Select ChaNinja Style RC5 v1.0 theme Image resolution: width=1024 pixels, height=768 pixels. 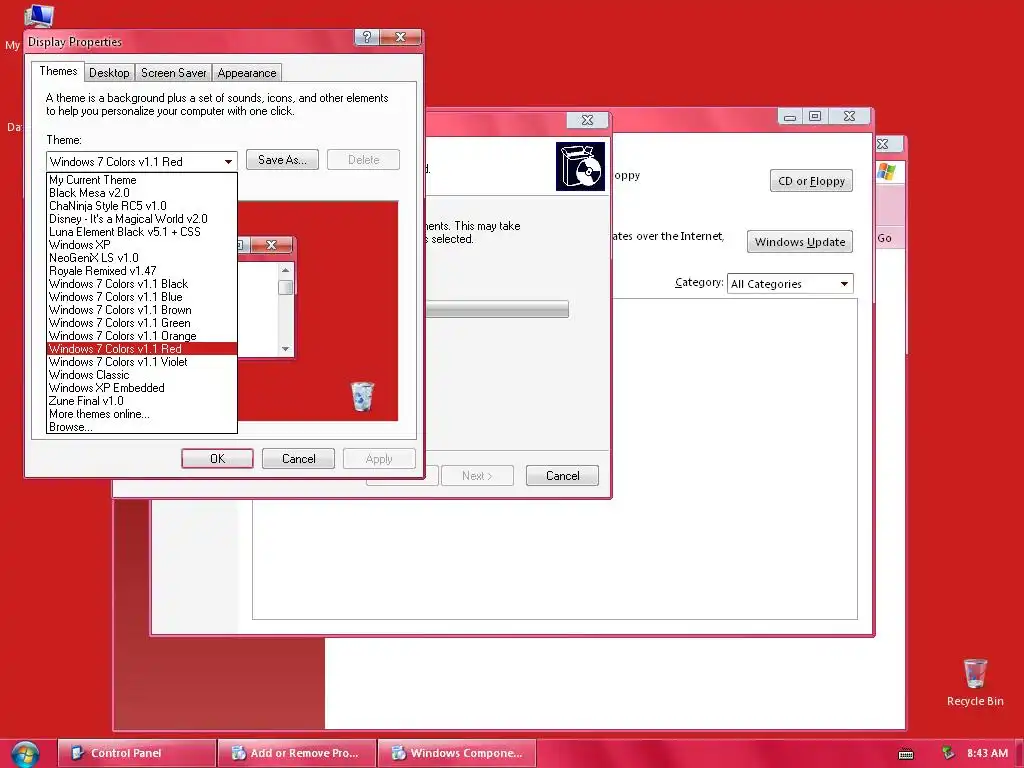pos(142,206)
